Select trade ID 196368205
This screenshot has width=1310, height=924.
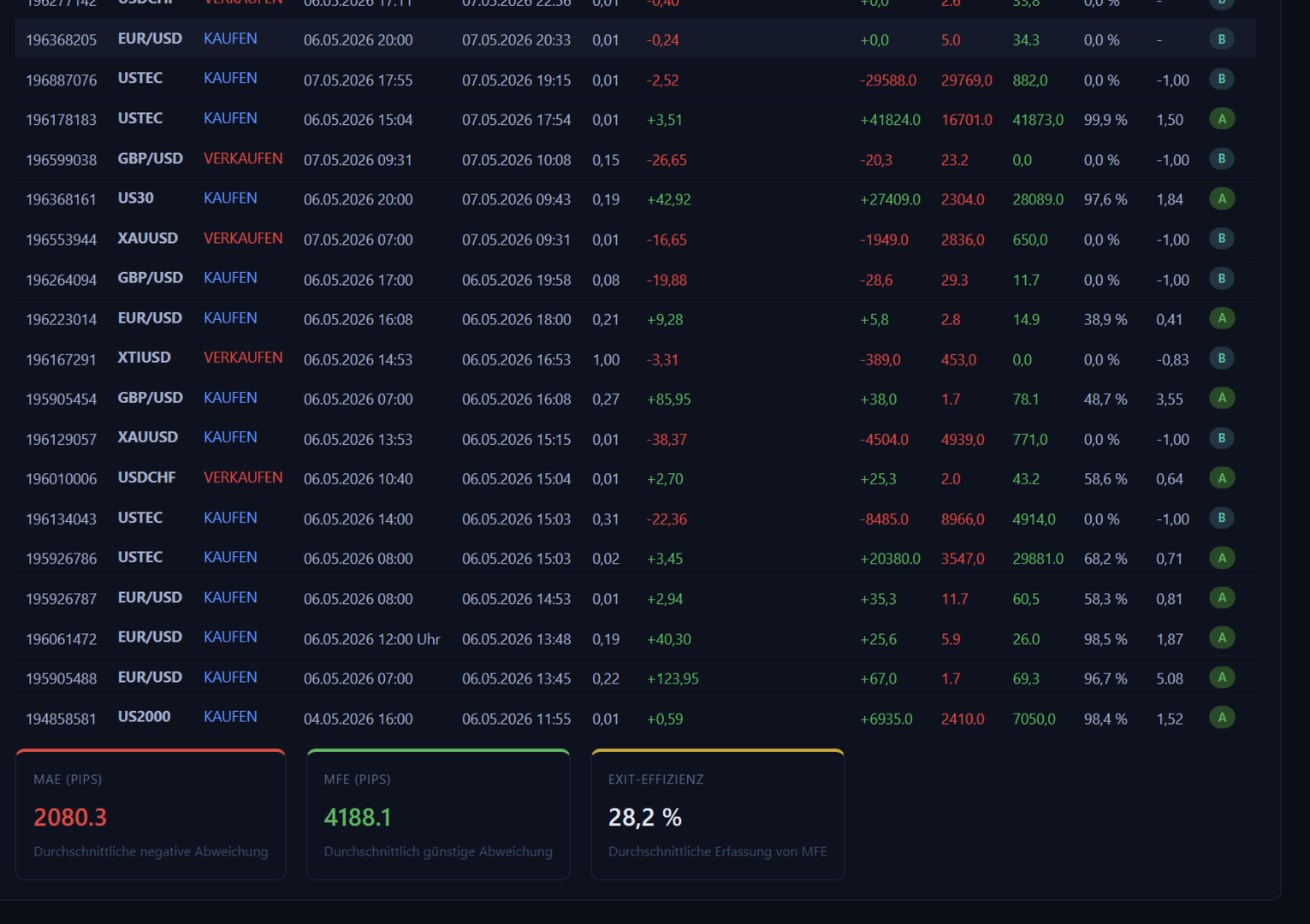click(x=61, y=40)
